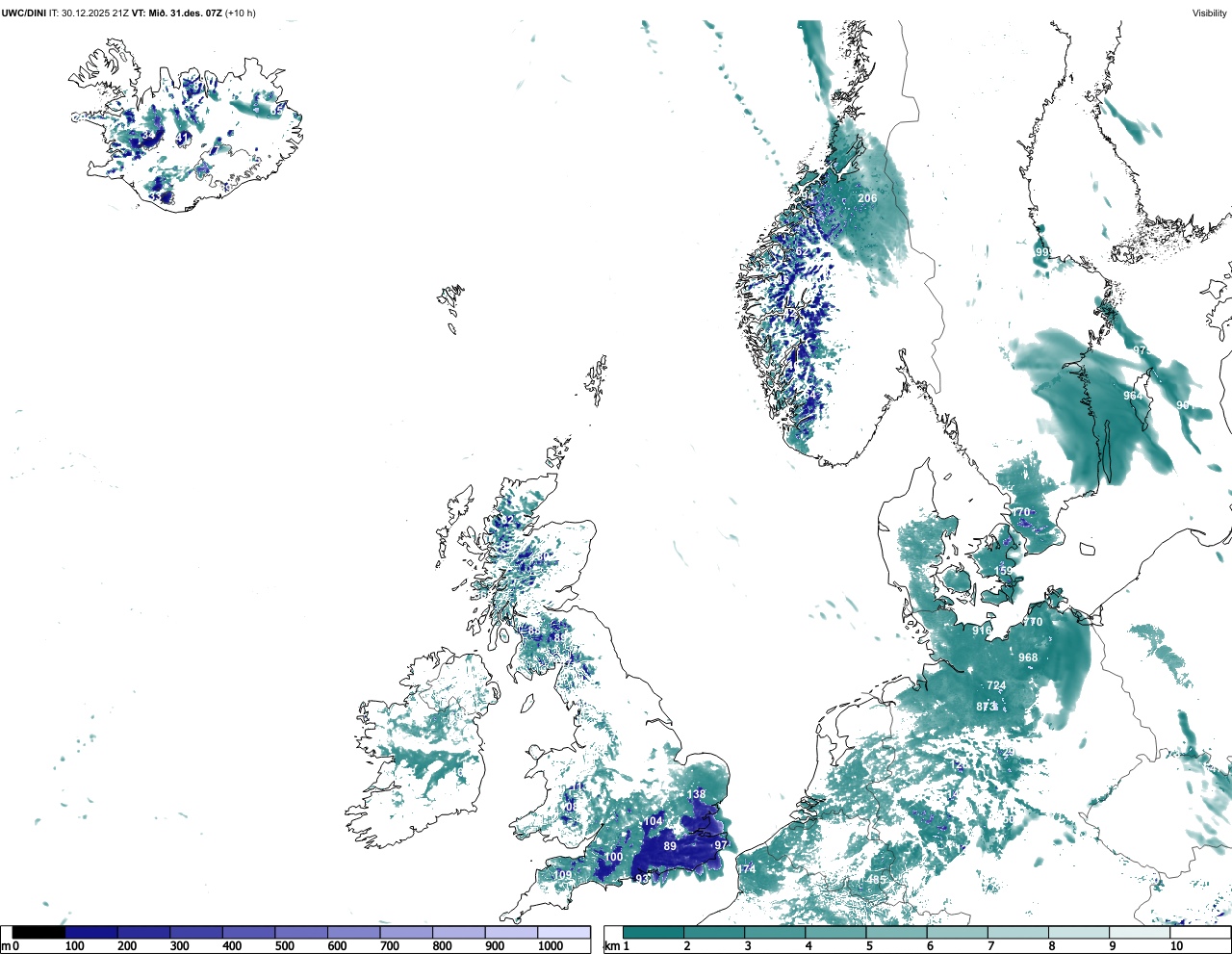This screenshot has height=954, width=1232.
Task: Click the '485' value over Belgium
Action: [x=876, y=880]
